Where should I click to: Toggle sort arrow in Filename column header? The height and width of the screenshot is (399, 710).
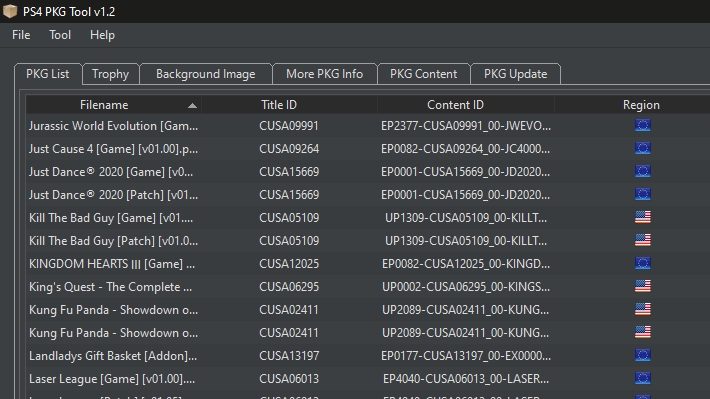(x=192, y=106)
